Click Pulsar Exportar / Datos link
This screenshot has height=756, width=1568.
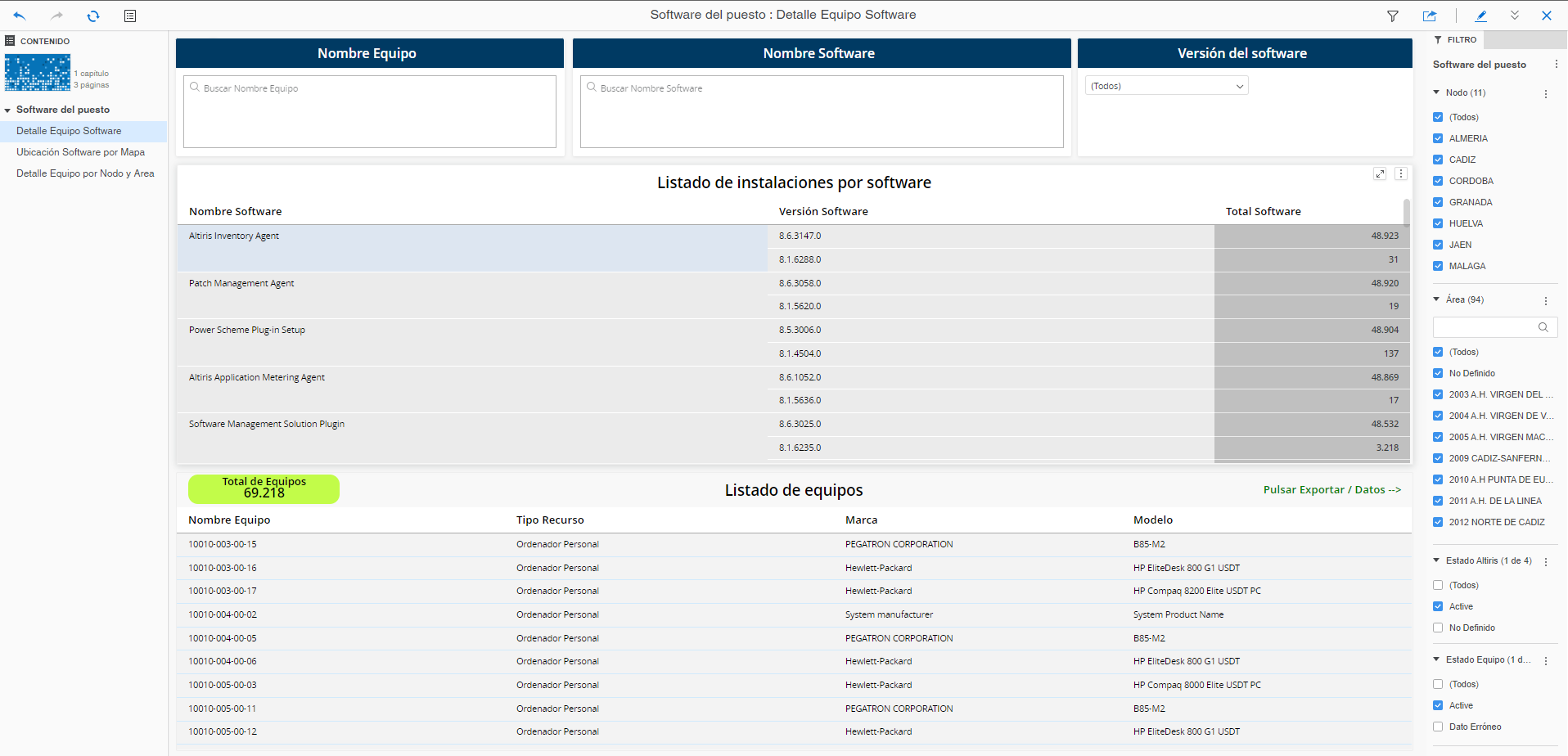point(1332,490)
